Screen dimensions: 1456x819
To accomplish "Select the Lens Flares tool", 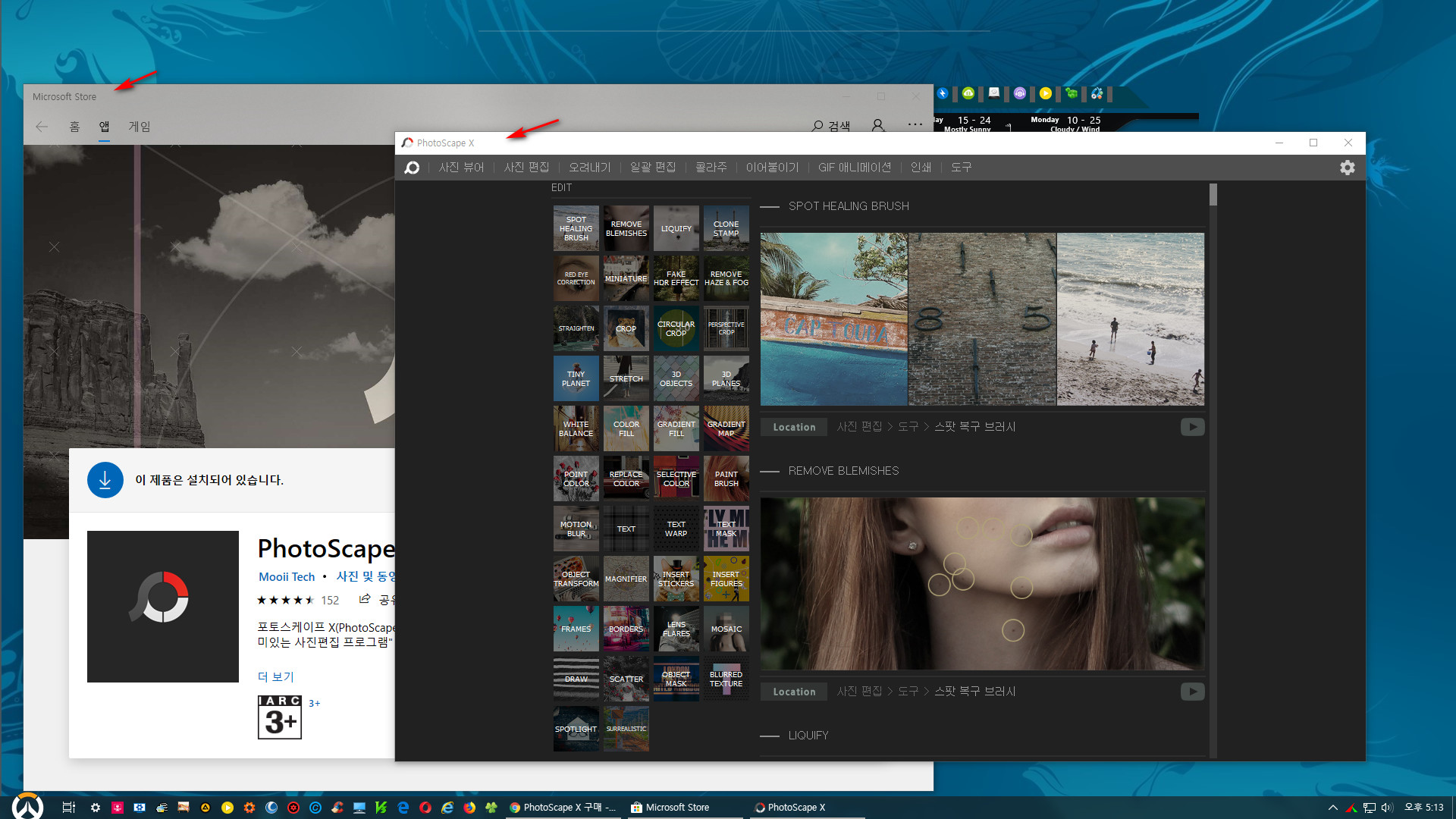I will click(676, 628).
